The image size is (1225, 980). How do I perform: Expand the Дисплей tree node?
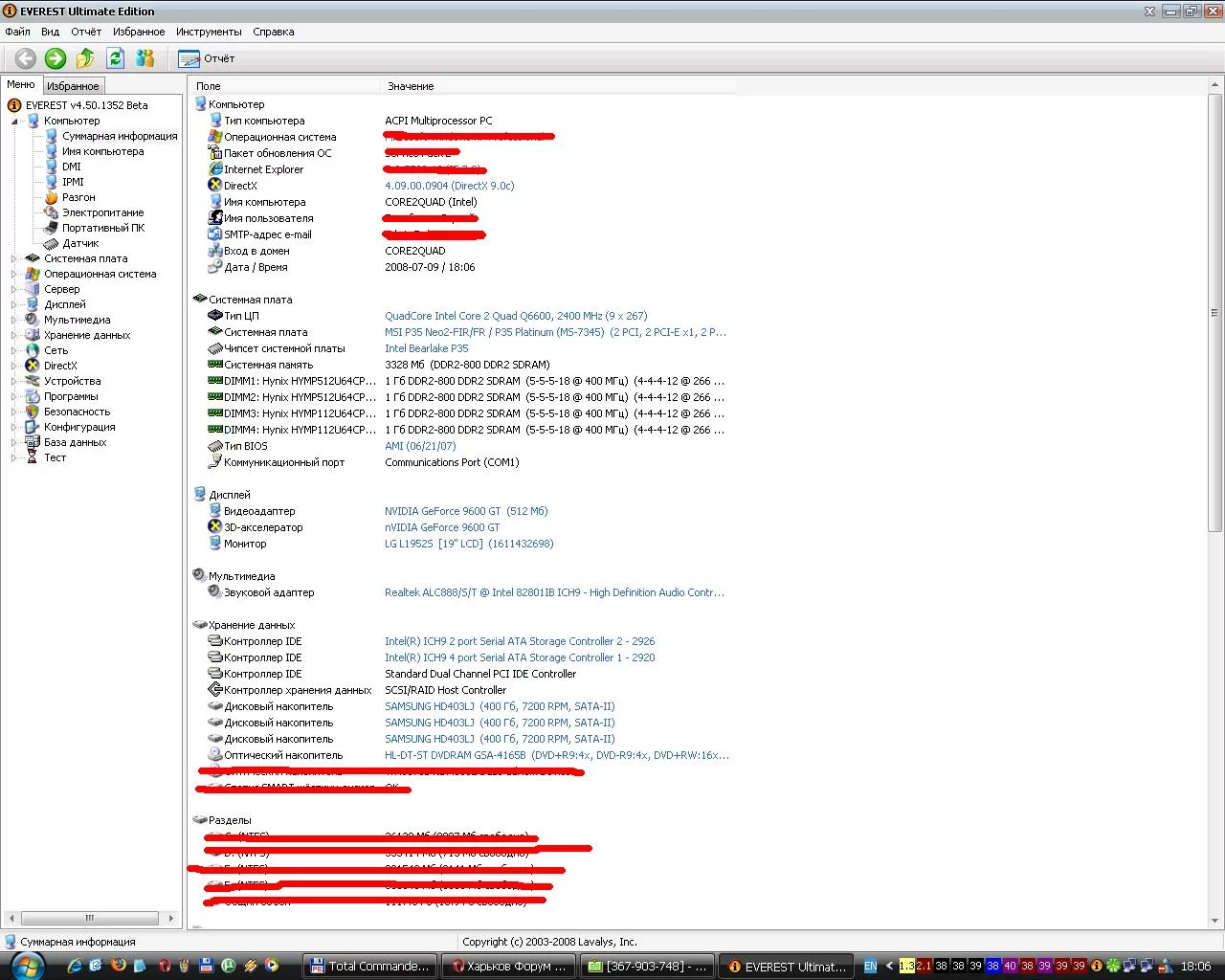(x=14, y=304)
